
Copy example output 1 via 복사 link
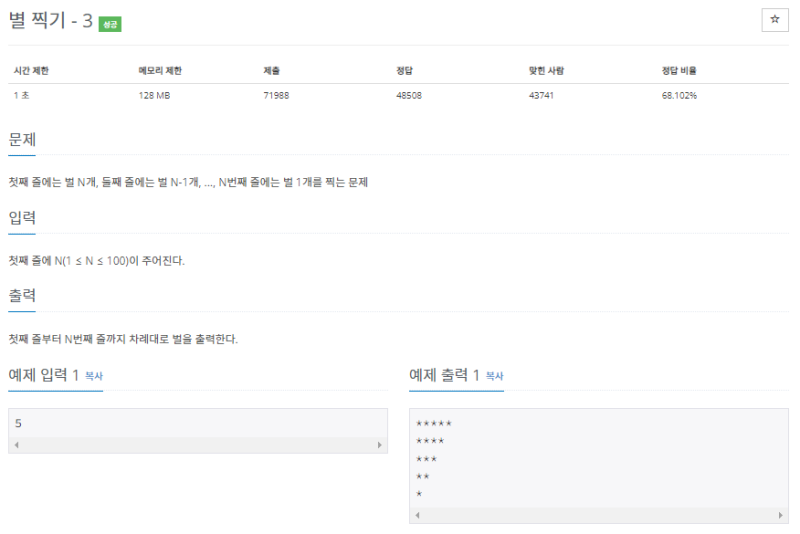(494, 376)
